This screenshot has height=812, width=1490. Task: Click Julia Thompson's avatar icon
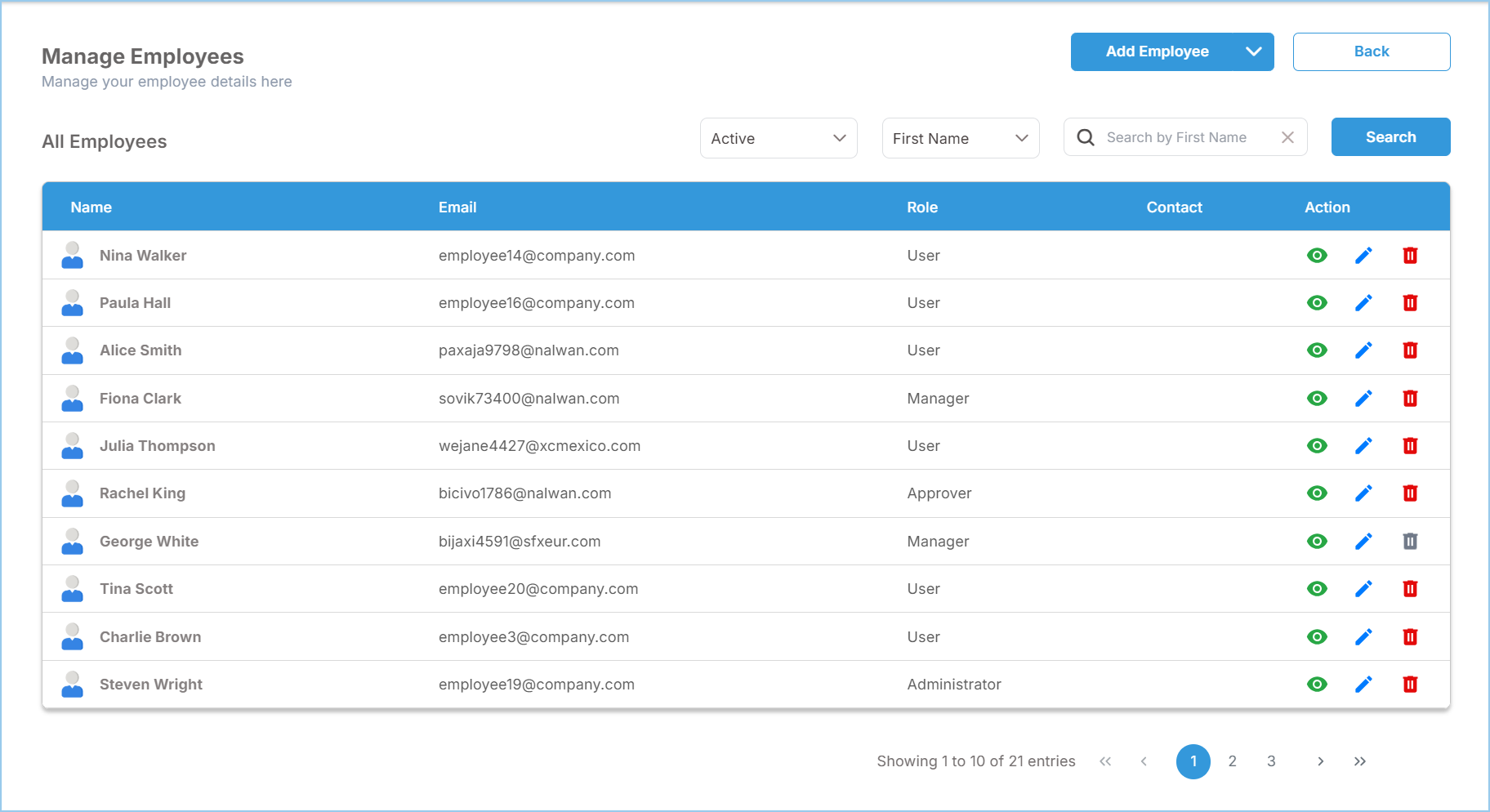click(x=73, y=446)
